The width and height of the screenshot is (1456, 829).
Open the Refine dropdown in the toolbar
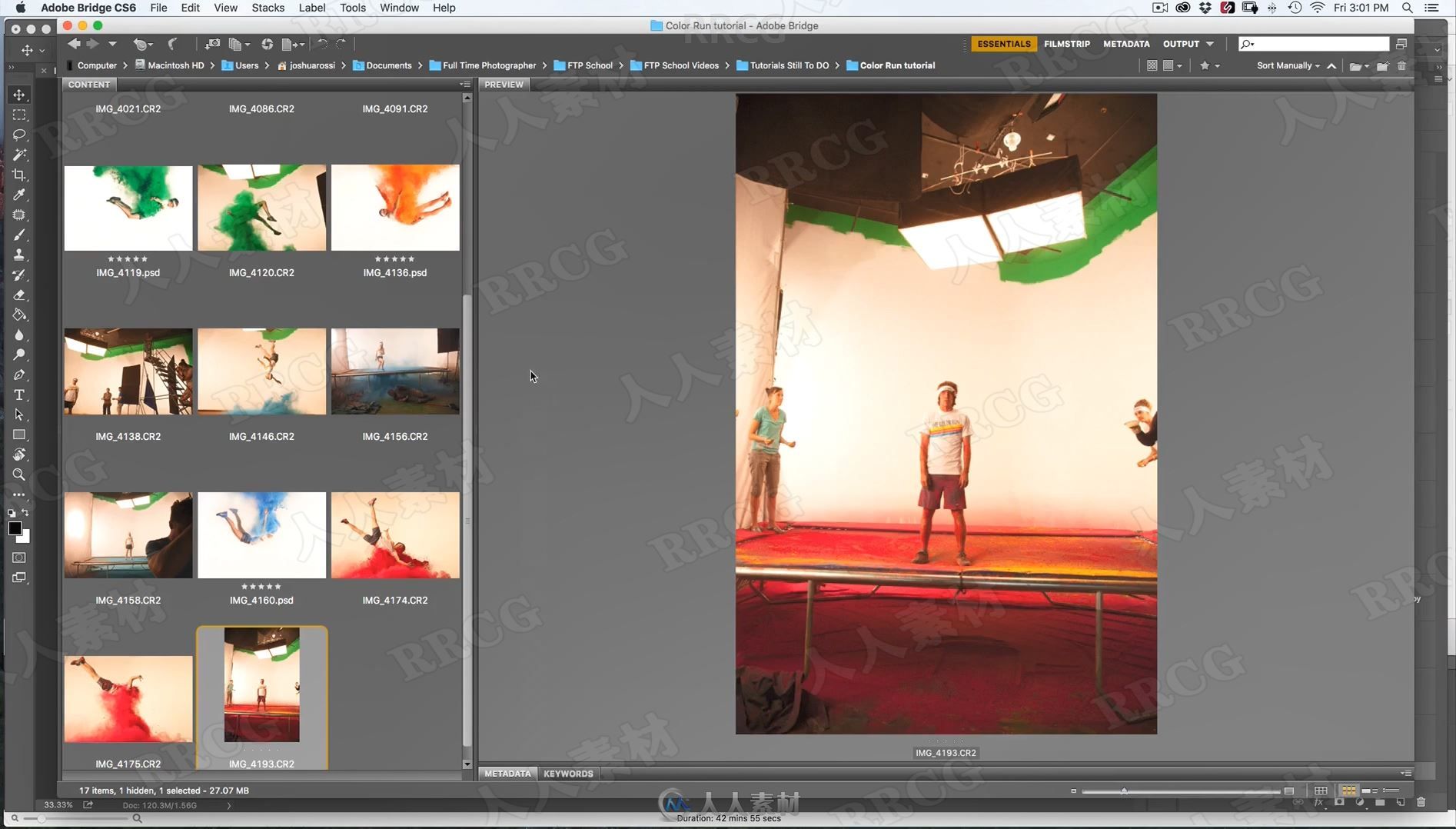pos(240,44)
